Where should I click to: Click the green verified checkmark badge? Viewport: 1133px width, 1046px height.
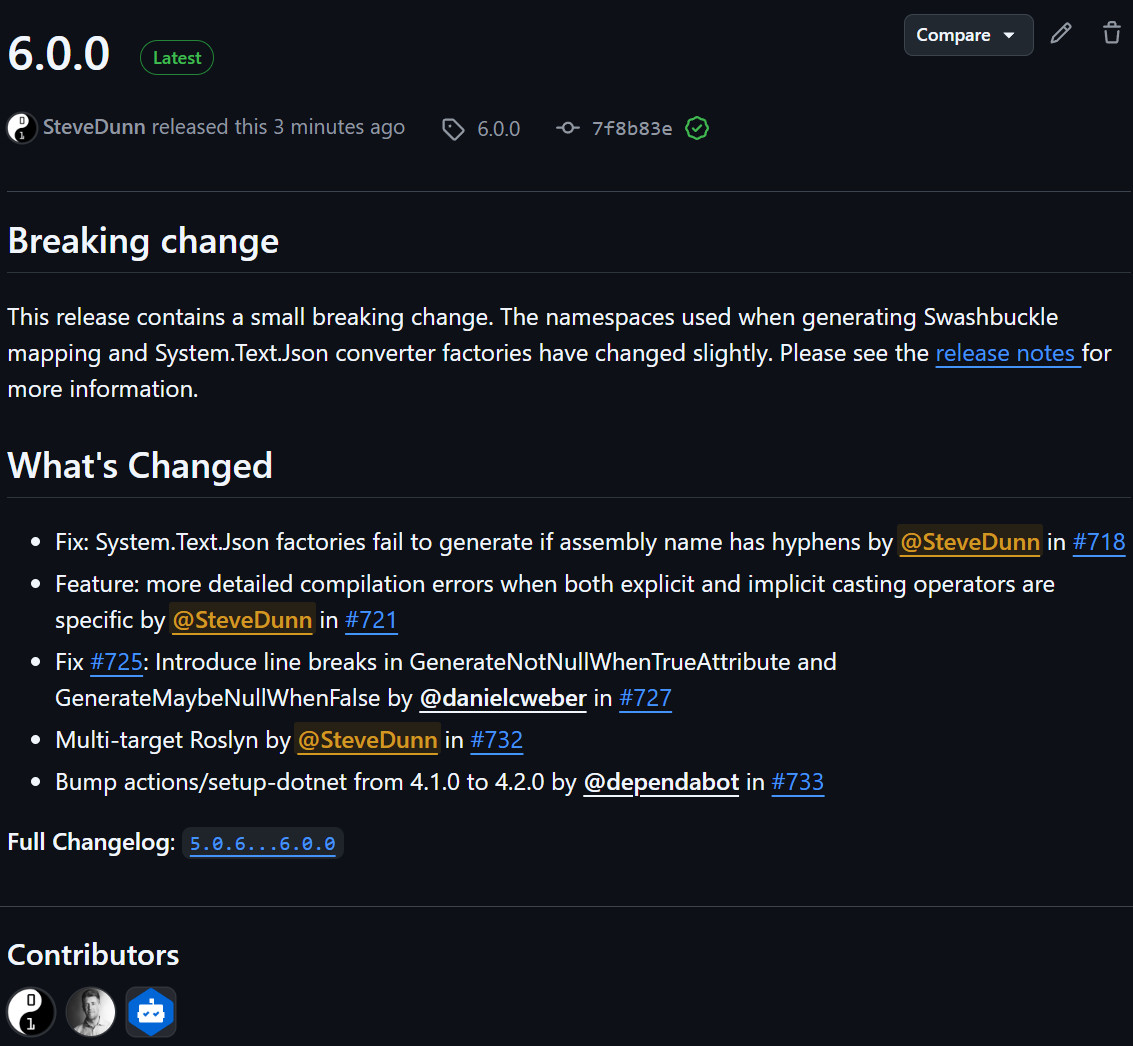pyautogui.click(x=697, y=129)
